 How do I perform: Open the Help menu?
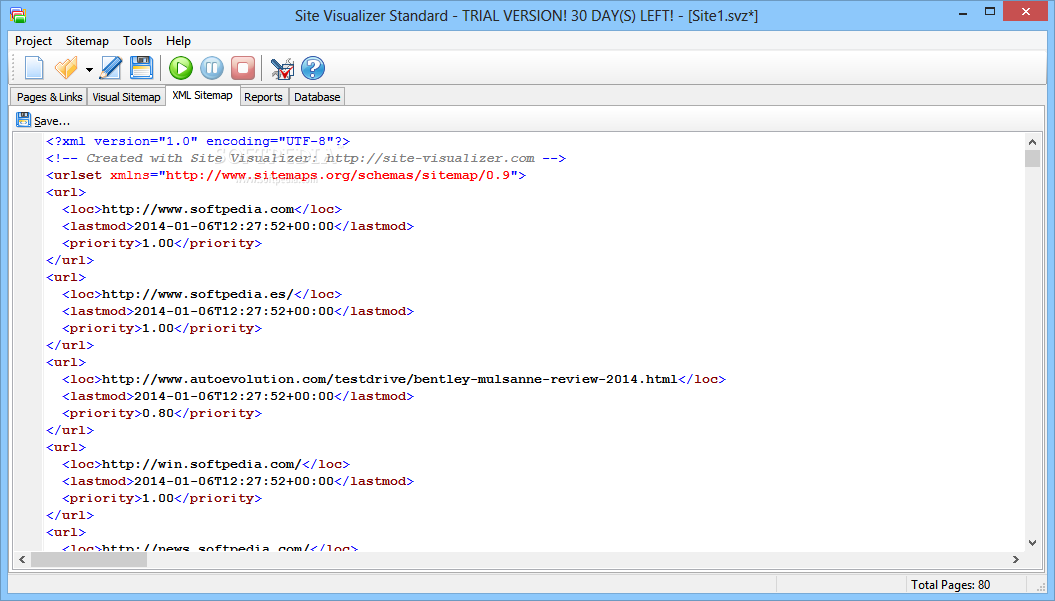178,41
